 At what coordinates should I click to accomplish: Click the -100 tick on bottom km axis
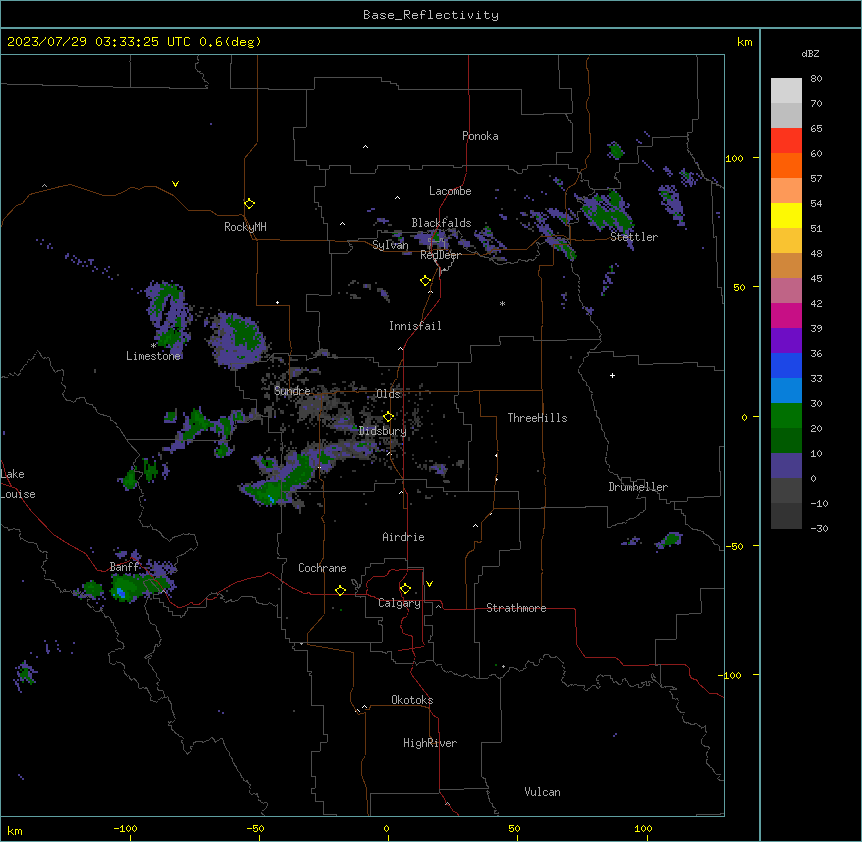(x=125, y=828)
